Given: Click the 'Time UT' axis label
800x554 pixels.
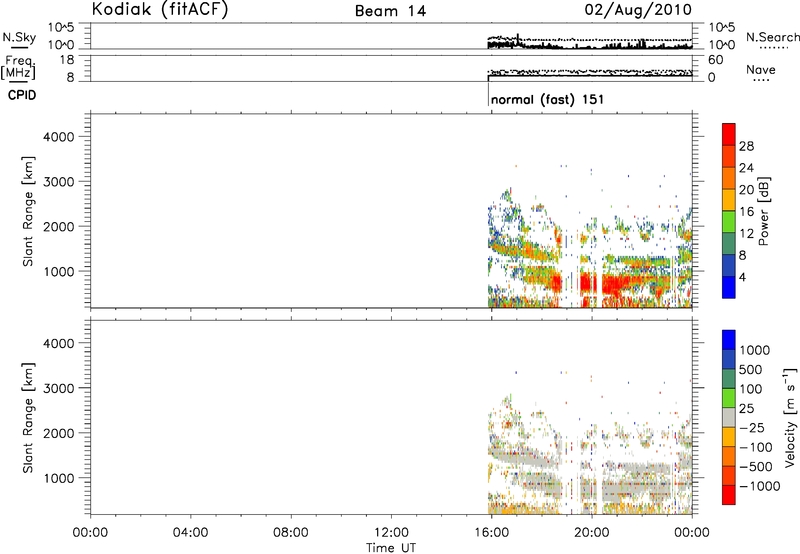Looking at the screenshot, I should tap(391, 548).
